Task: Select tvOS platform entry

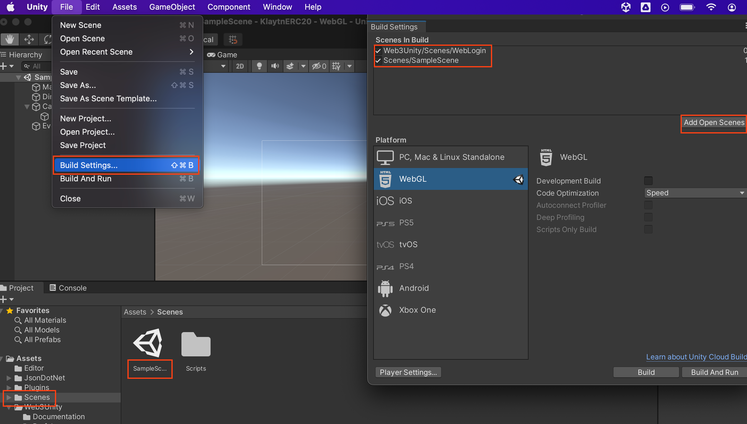Action: tap(451, 244)
